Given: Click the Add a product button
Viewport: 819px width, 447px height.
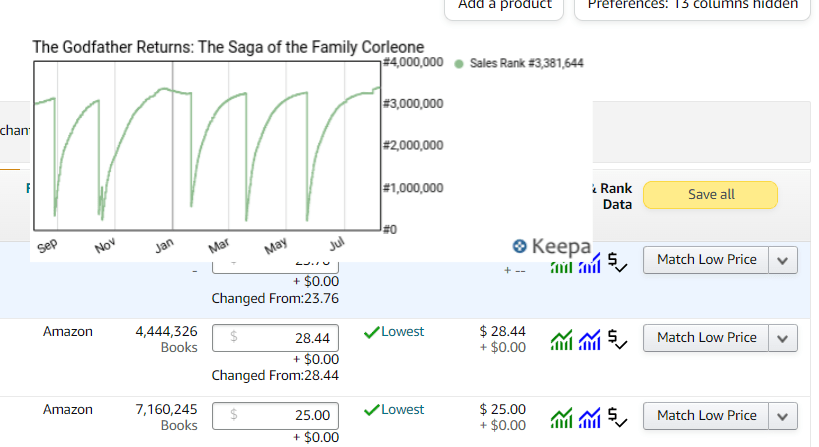Looking at the screenshot, I should [504, 6].
